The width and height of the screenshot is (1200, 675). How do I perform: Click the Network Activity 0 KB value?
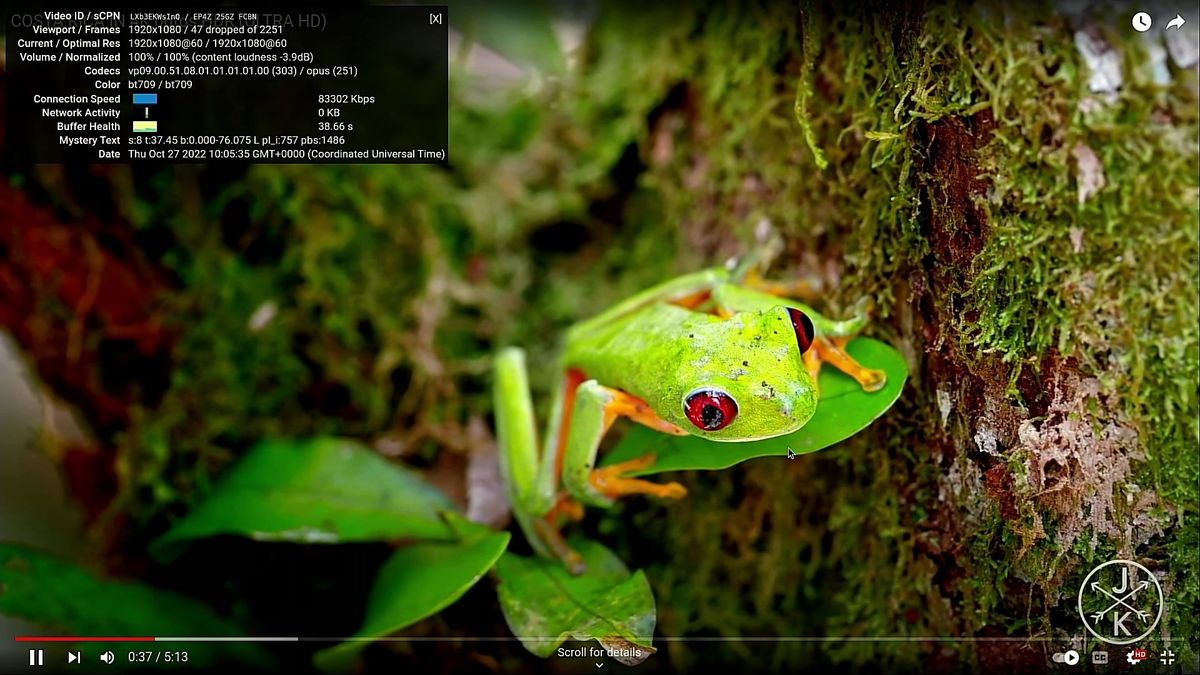tap(329, 113)
